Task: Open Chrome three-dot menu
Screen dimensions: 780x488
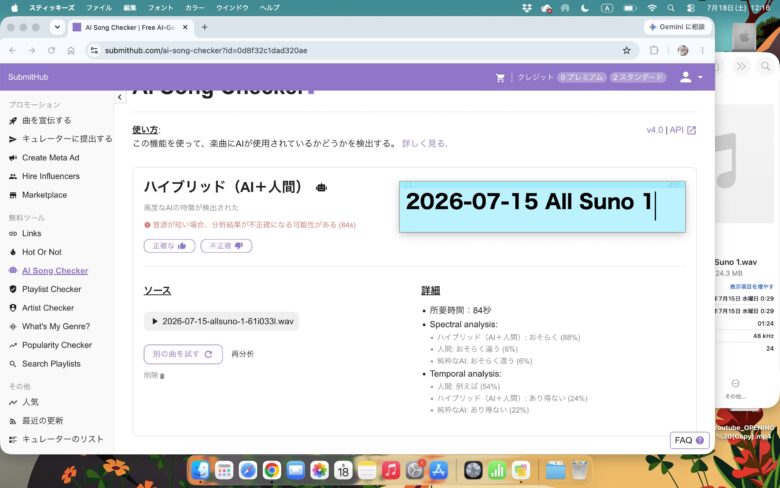Action: [x=702, y=50]
